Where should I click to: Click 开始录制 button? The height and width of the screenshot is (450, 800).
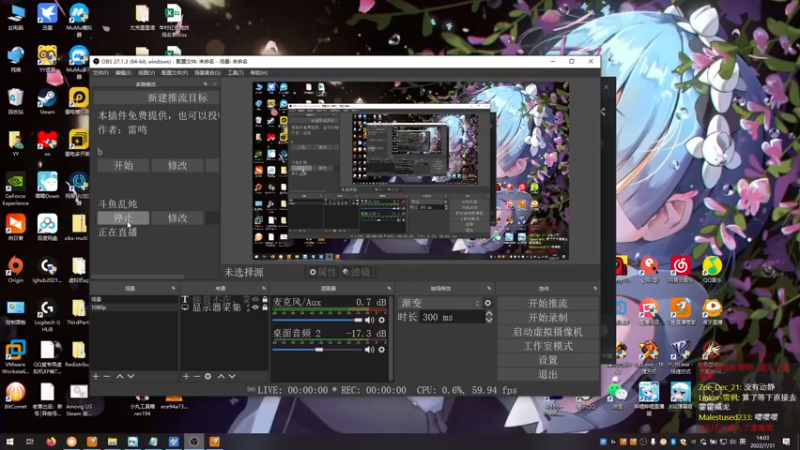point(548,317)
